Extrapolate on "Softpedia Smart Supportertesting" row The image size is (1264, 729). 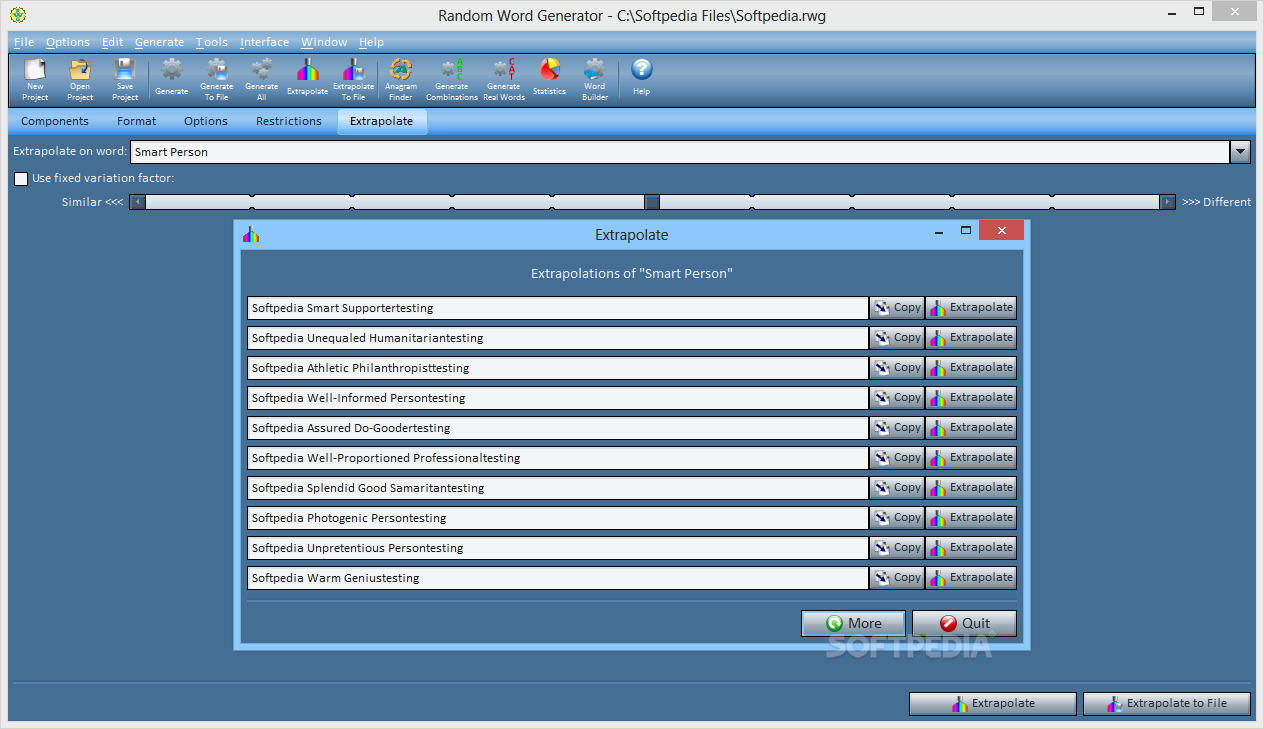971,308
